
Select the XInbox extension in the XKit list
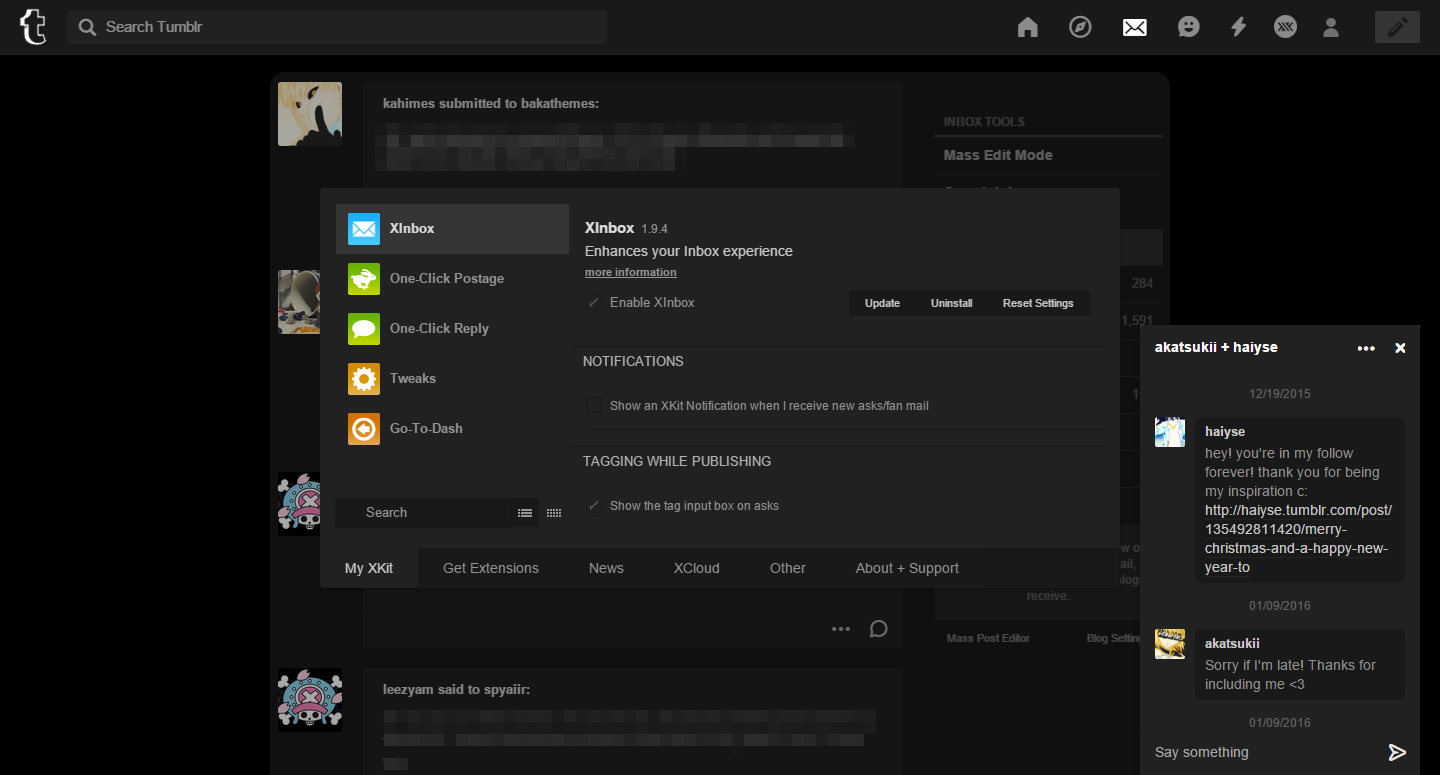[x=452, y=229]
